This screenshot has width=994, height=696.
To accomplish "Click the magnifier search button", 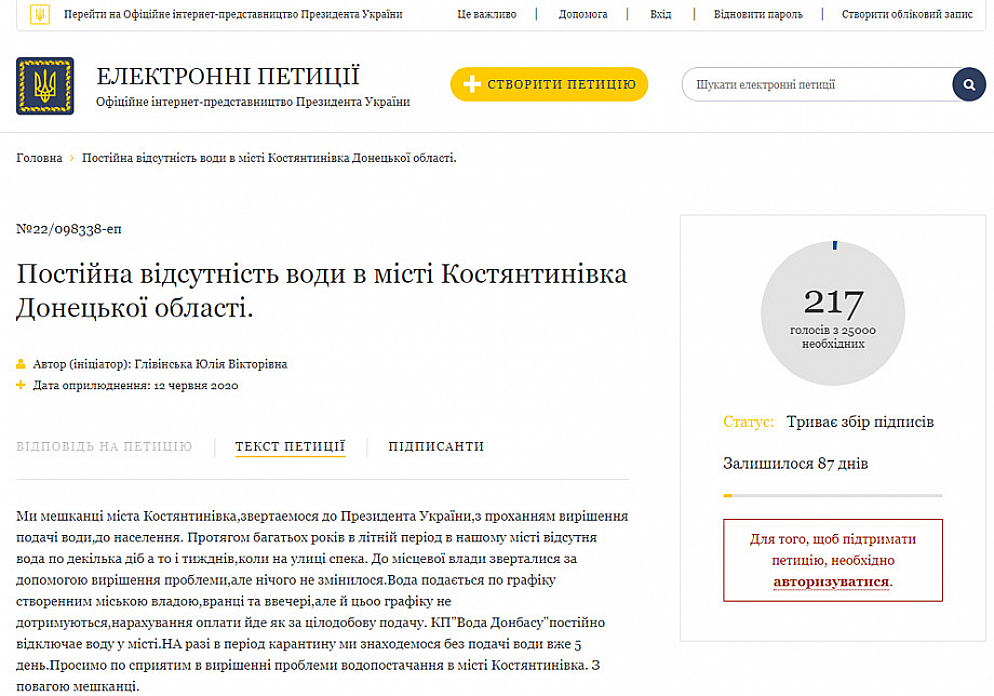I will click(x=968, y=85).
